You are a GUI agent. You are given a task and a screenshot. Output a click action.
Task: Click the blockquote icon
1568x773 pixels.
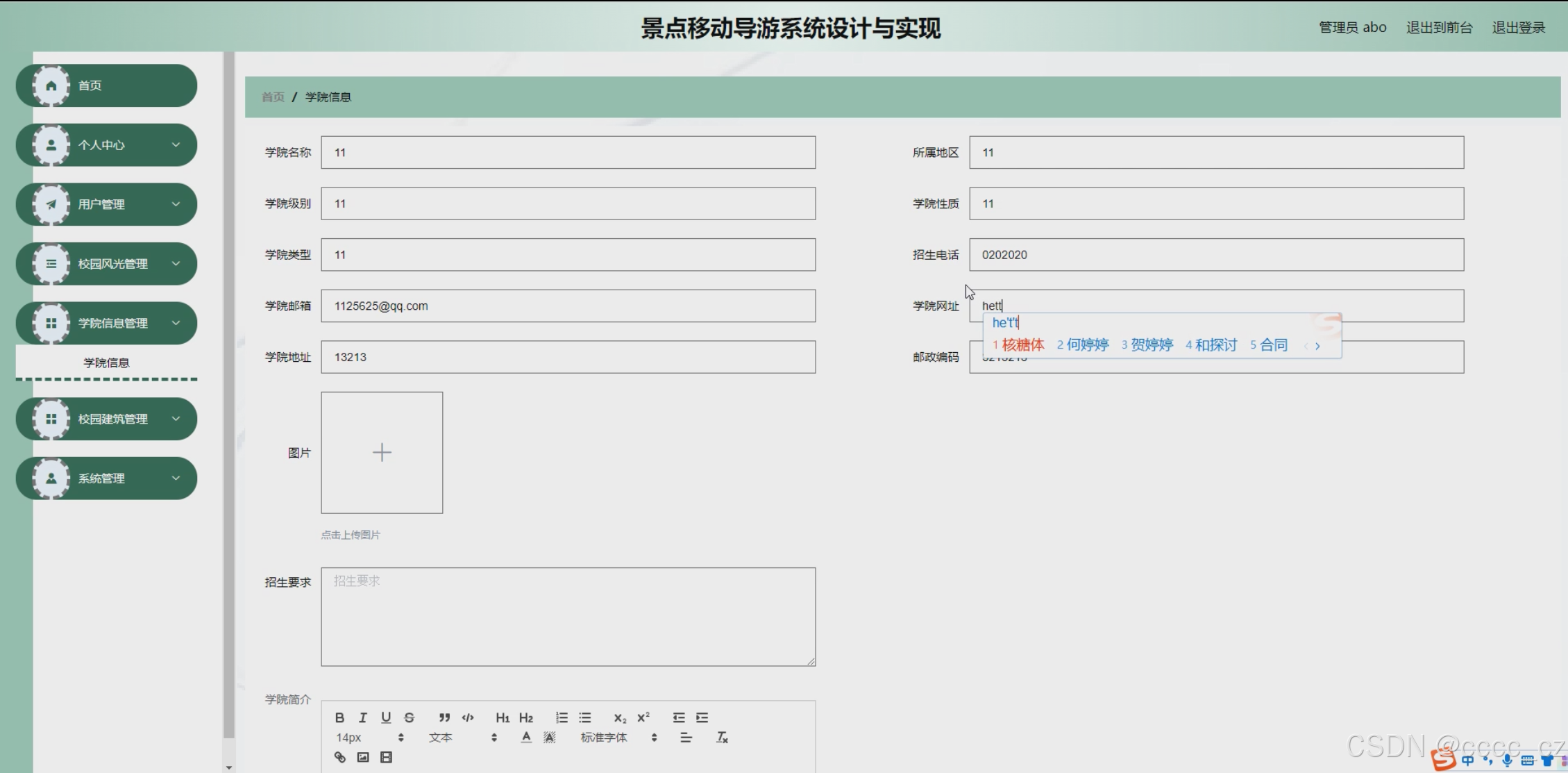(444, 717)
